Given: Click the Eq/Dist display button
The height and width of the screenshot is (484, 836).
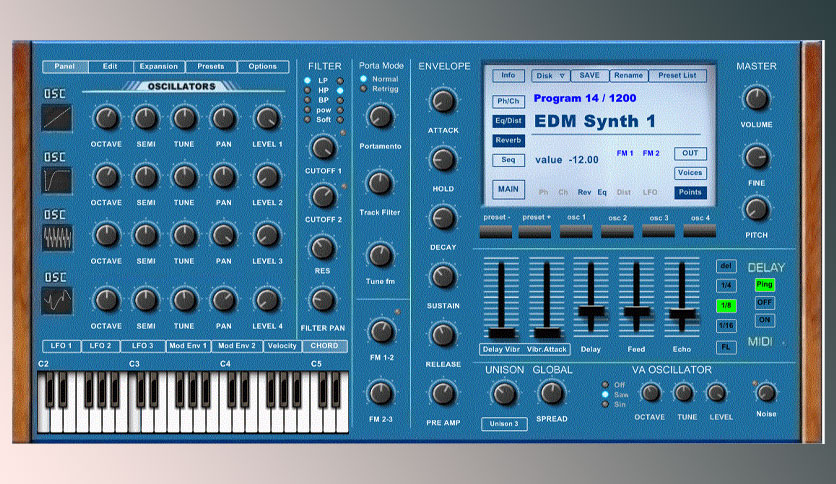Looking at the screenshot, I should pyautogui.click(x=509, y=121).
